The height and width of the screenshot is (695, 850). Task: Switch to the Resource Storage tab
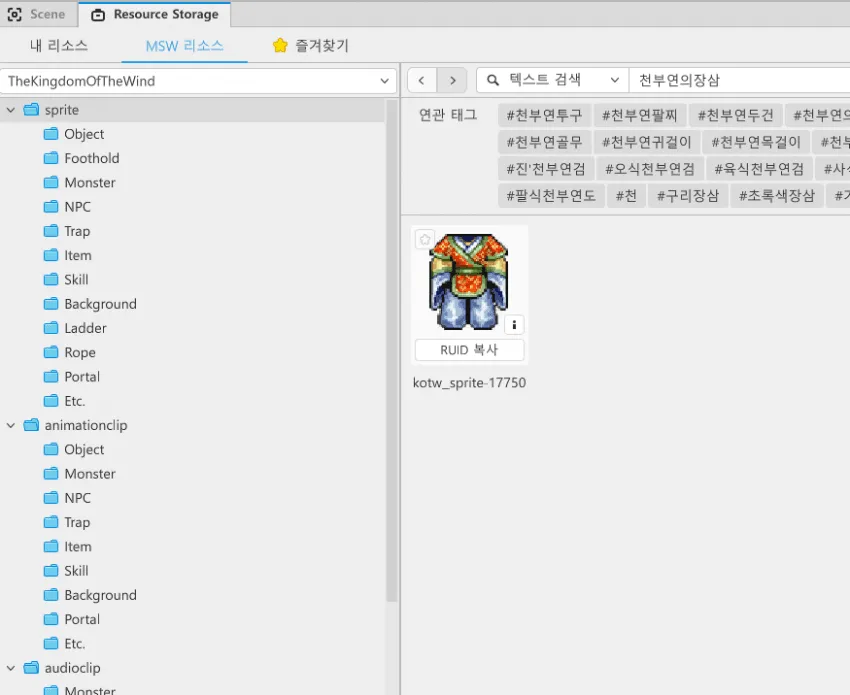point(155,15)
